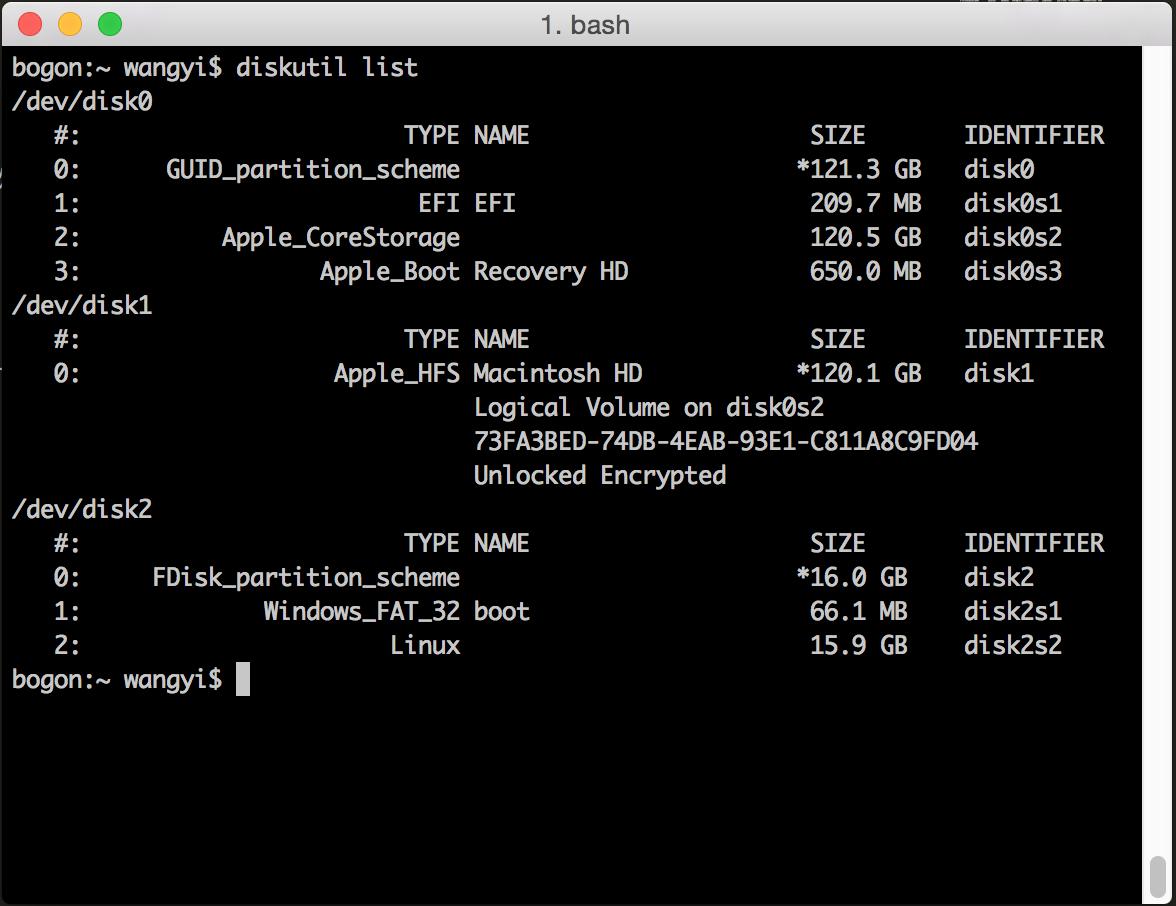Click the "*120.1 GB" size value
This screenshot has height=906, width=1176.
[859, 374]
